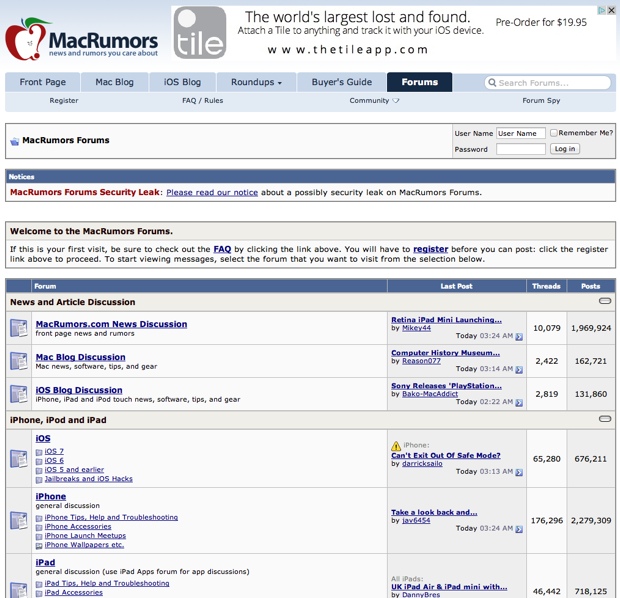Click subforum icon beside iPhone Wallpapers etc.
The height and width of the screenshot is (598, 620).
(39, 546)
